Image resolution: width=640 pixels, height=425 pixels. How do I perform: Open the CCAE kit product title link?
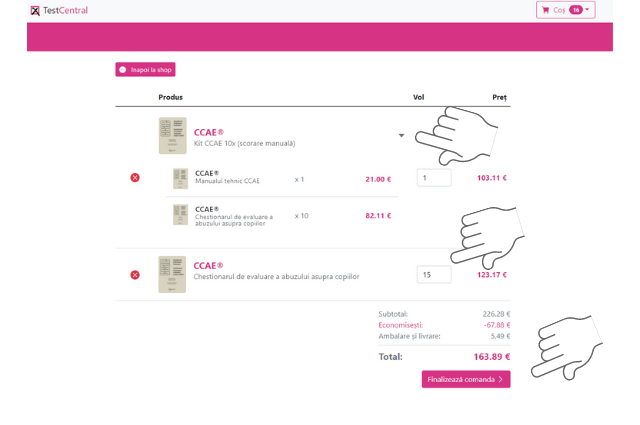pyautogui.click(x=208, y=131)
